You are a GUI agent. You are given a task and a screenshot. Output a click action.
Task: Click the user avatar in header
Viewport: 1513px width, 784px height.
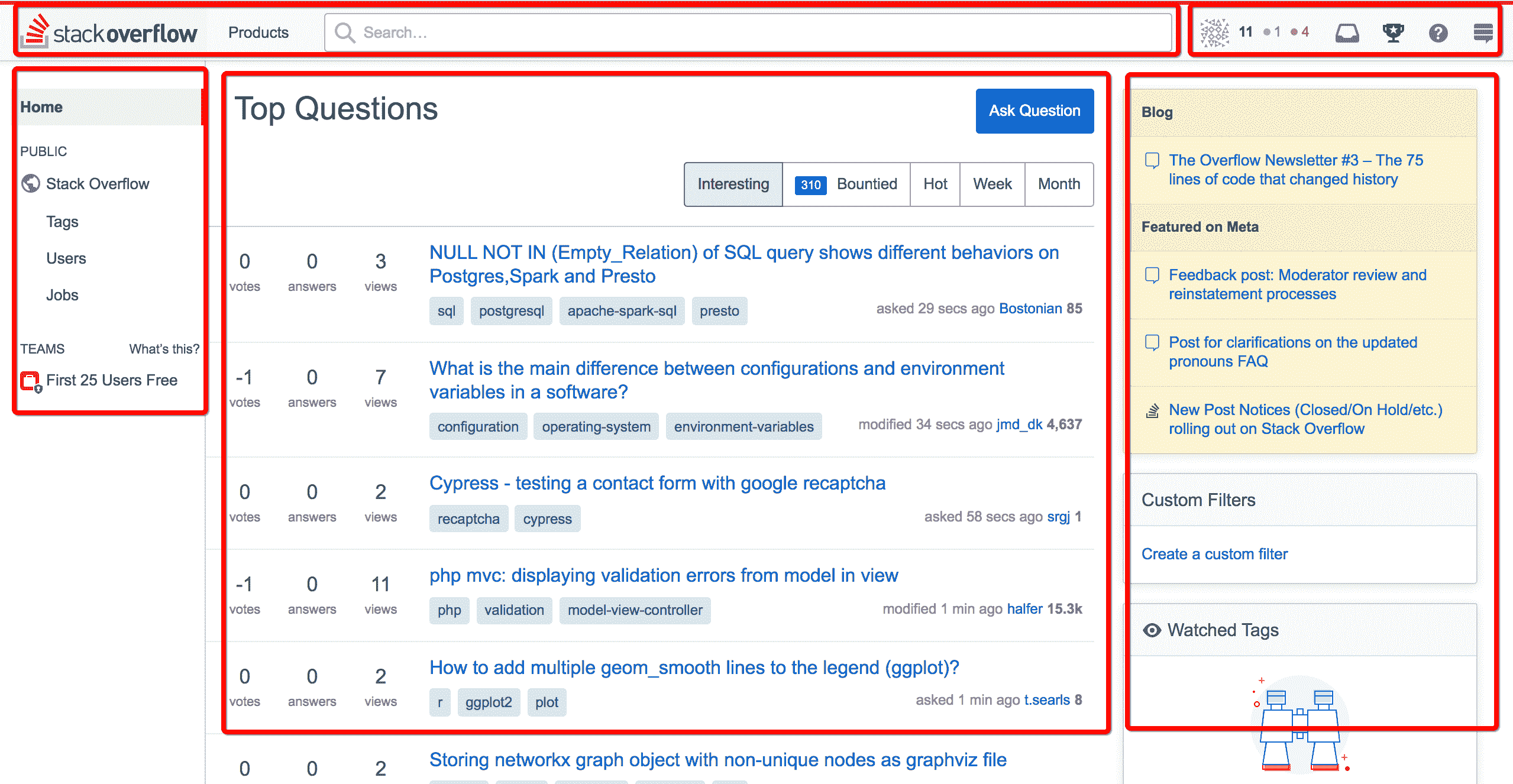pos(1214,33)
